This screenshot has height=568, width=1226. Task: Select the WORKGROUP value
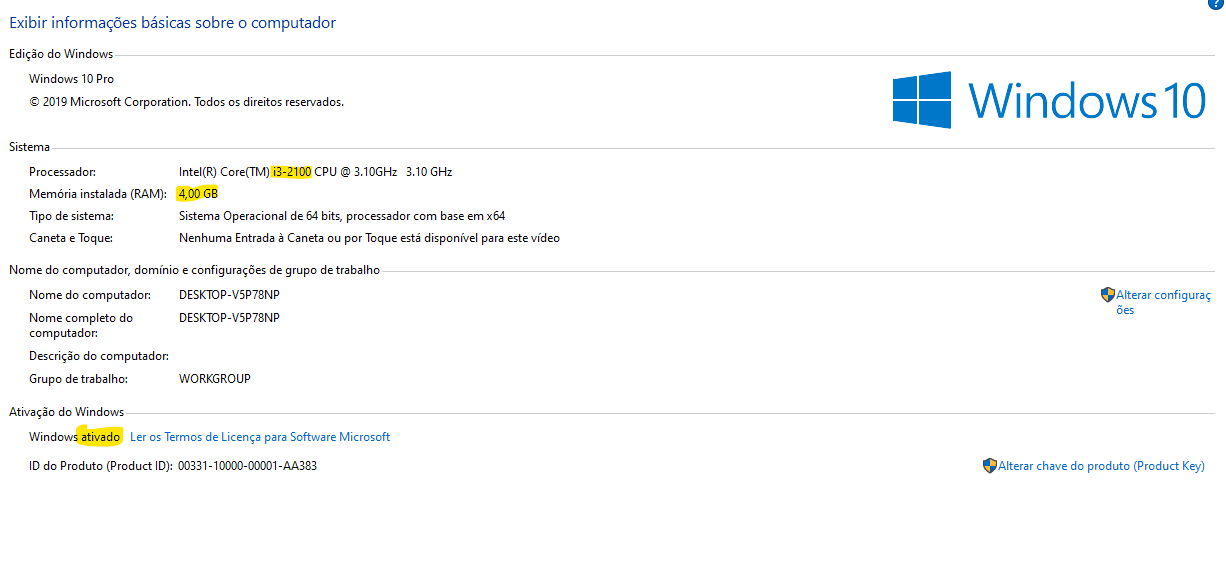[215, 379]
